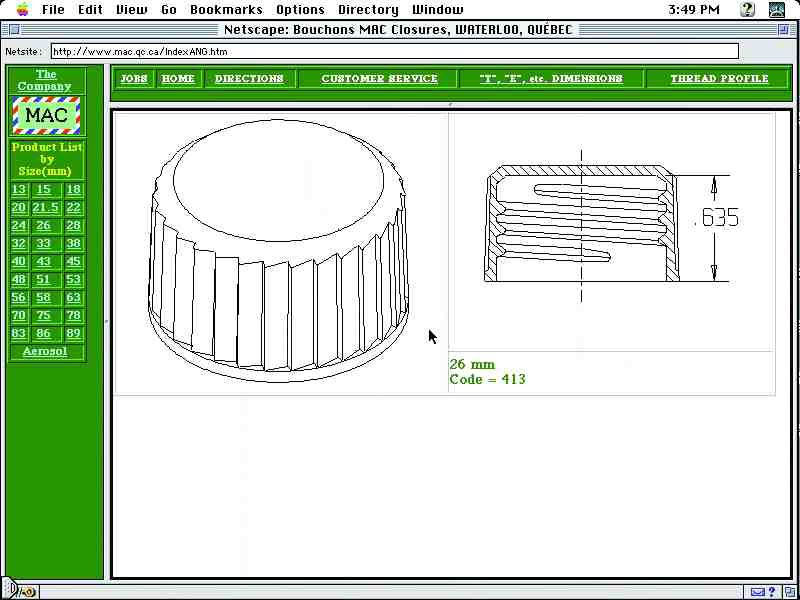
Task: Select size 43 in product list
Action: pos(44,262)
